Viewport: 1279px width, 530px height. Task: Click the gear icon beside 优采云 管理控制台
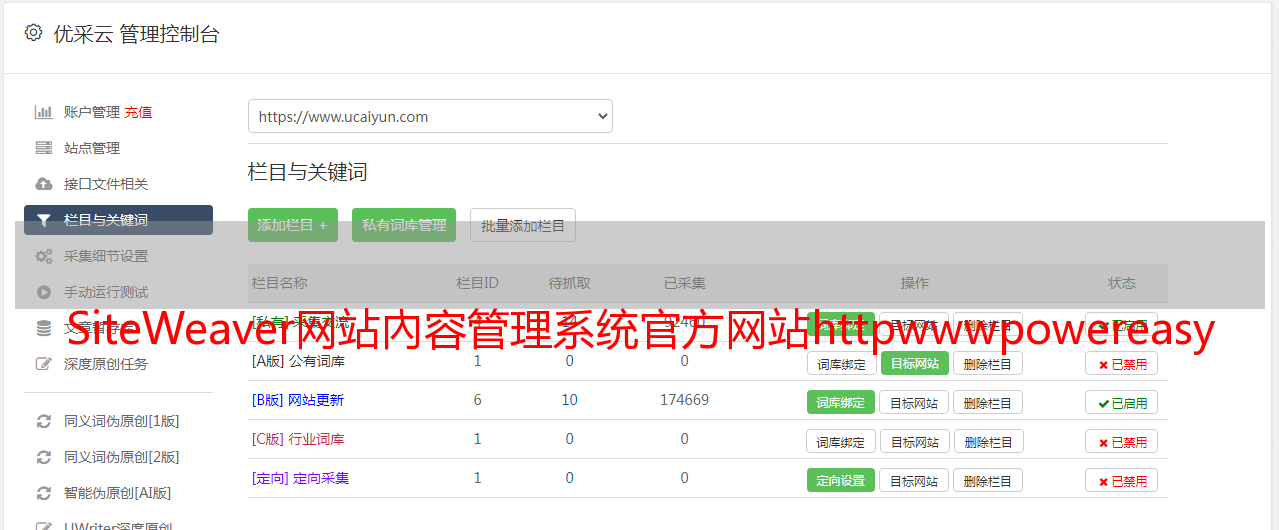coord(34,33)
